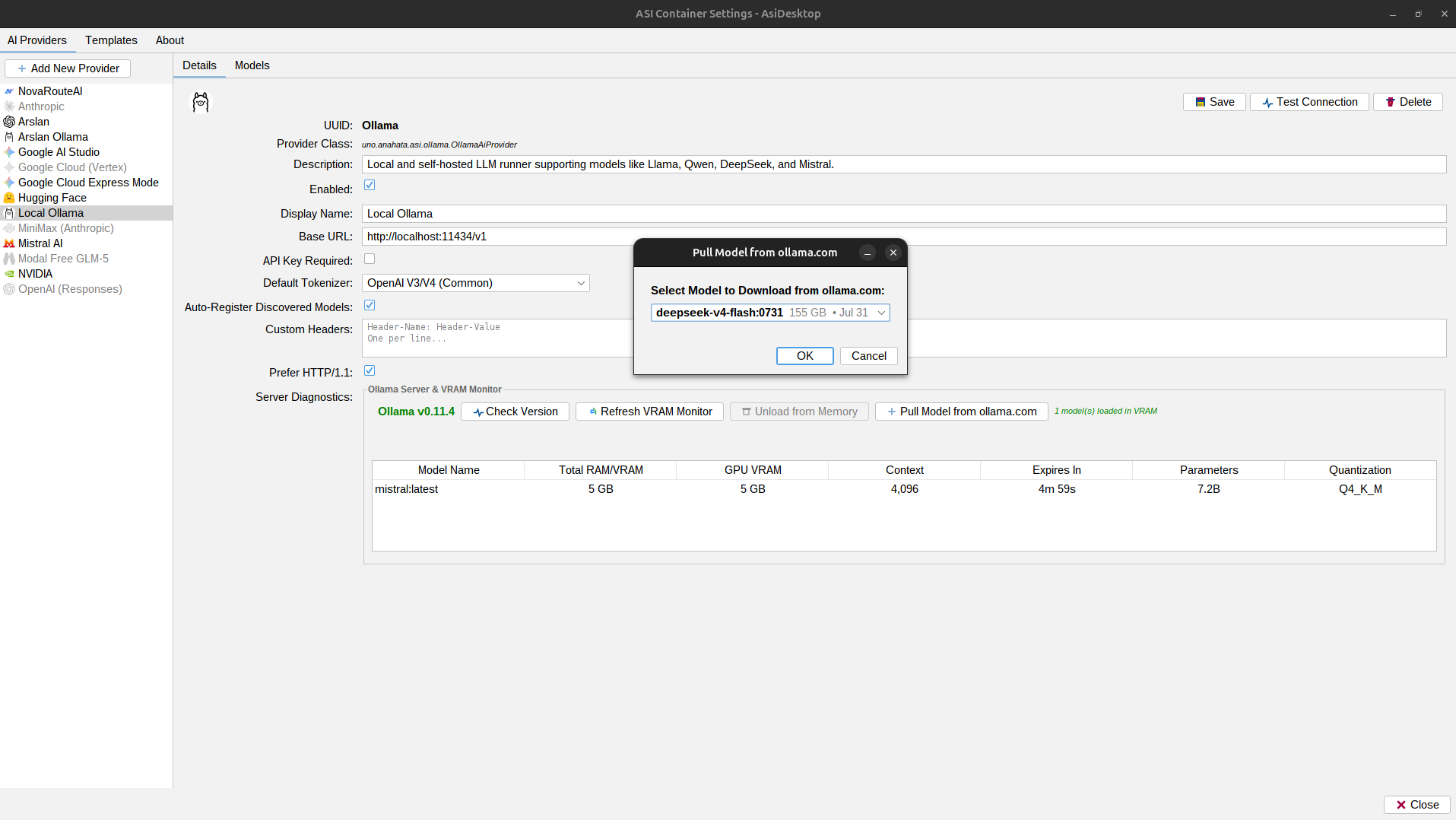Click the Description text field
The width and height of the screenshot is (1456, 820).
(x=904, y=164)
